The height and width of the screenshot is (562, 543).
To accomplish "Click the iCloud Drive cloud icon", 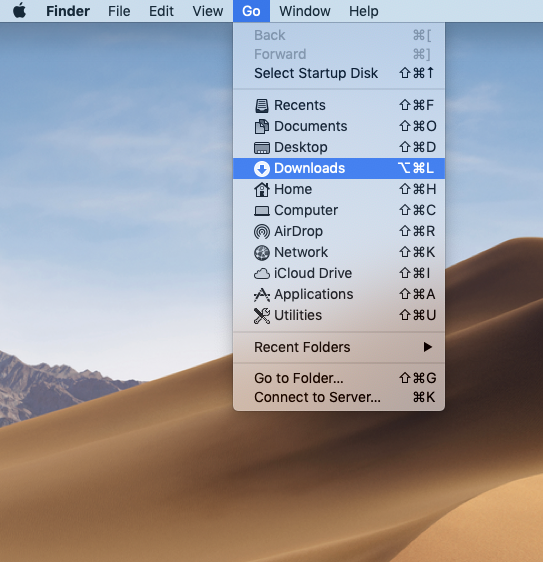I will (262, 274).
